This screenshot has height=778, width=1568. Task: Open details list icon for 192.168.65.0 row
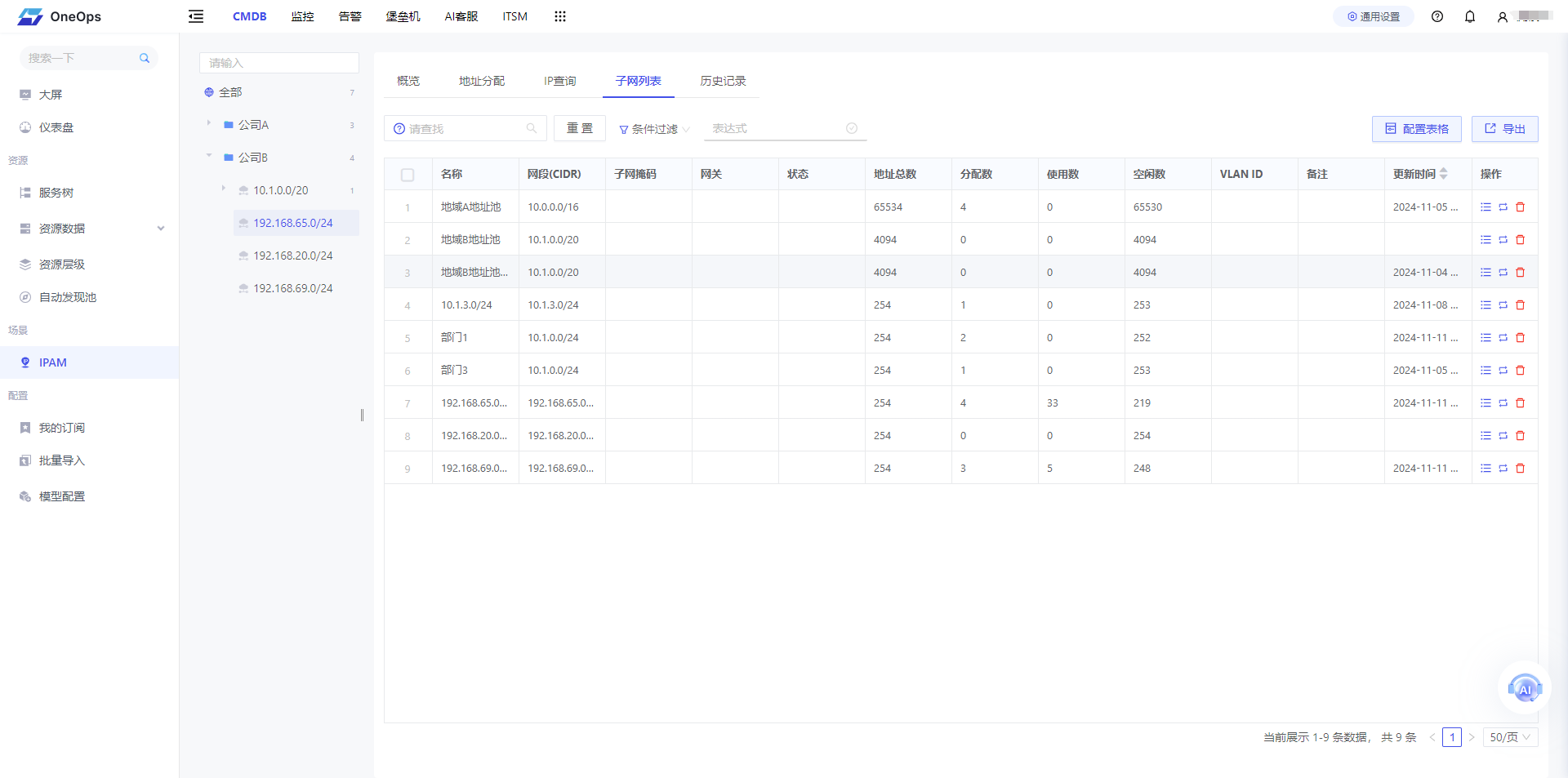click(1486, 403)
